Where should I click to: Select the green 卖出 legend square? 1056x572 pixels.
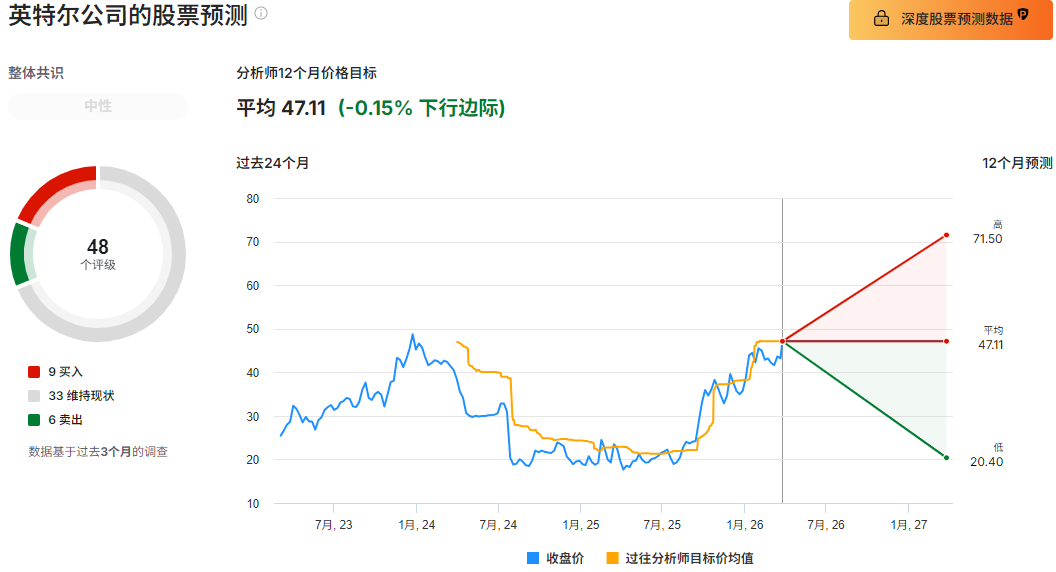coord(34,420)
